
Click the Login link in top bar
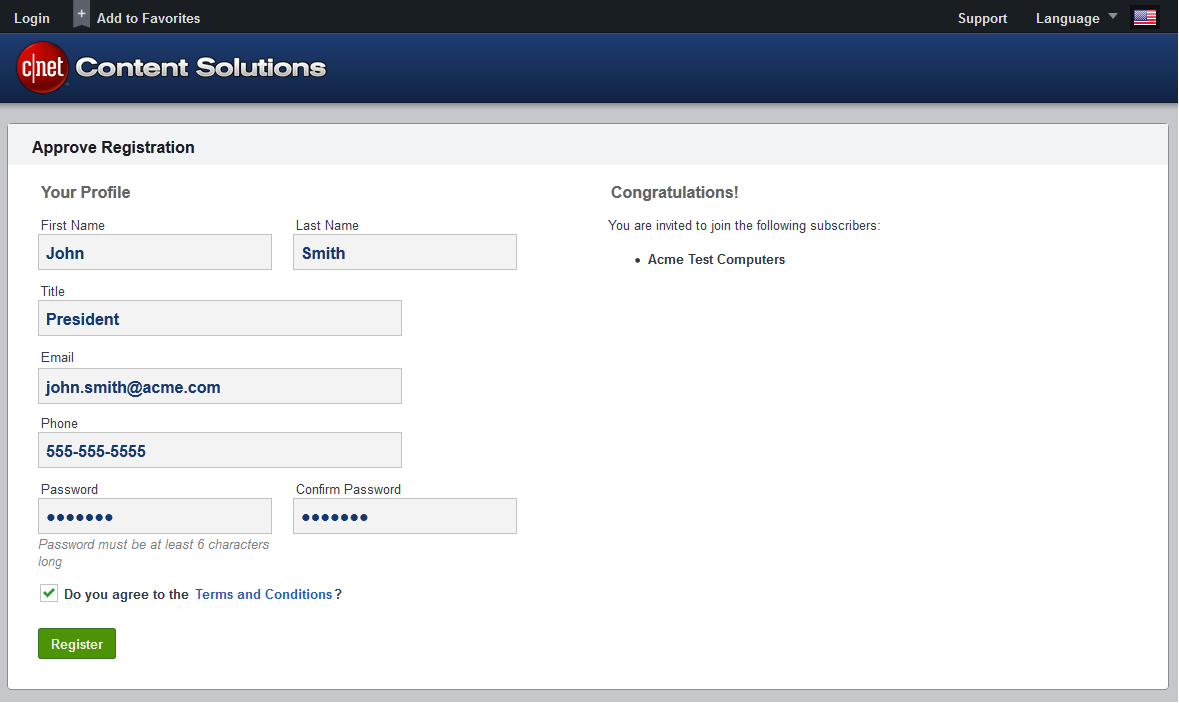32,18
